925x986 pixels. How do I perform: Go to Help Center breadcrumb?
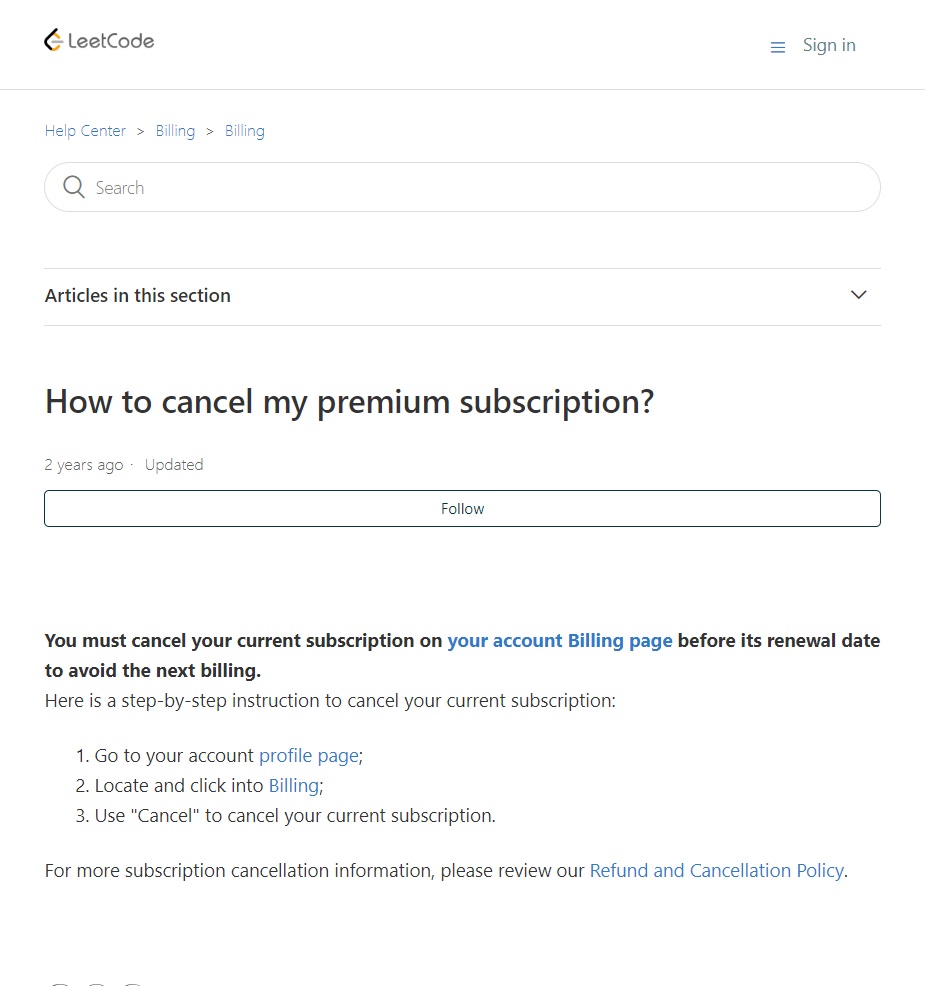click(85, 131)
